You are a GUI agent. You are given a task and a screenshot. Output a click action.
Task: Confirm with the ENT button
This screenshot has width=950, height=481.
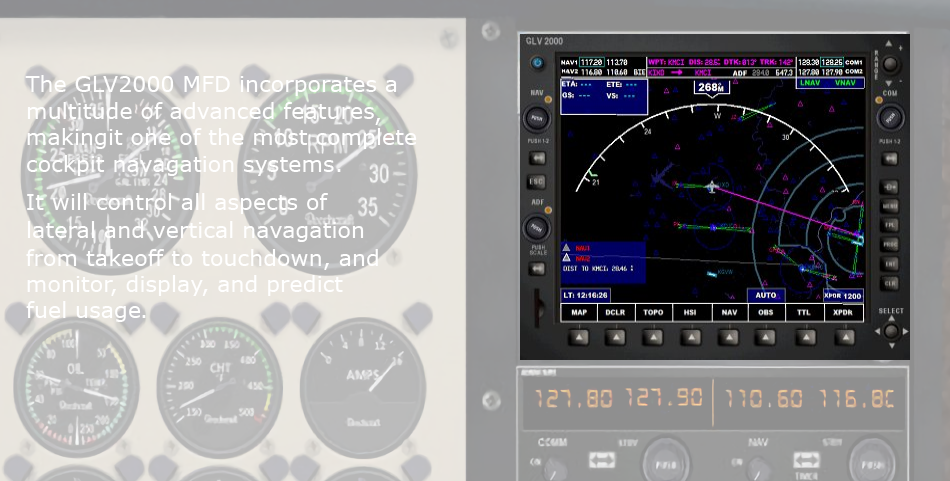(x=889, y=264)
